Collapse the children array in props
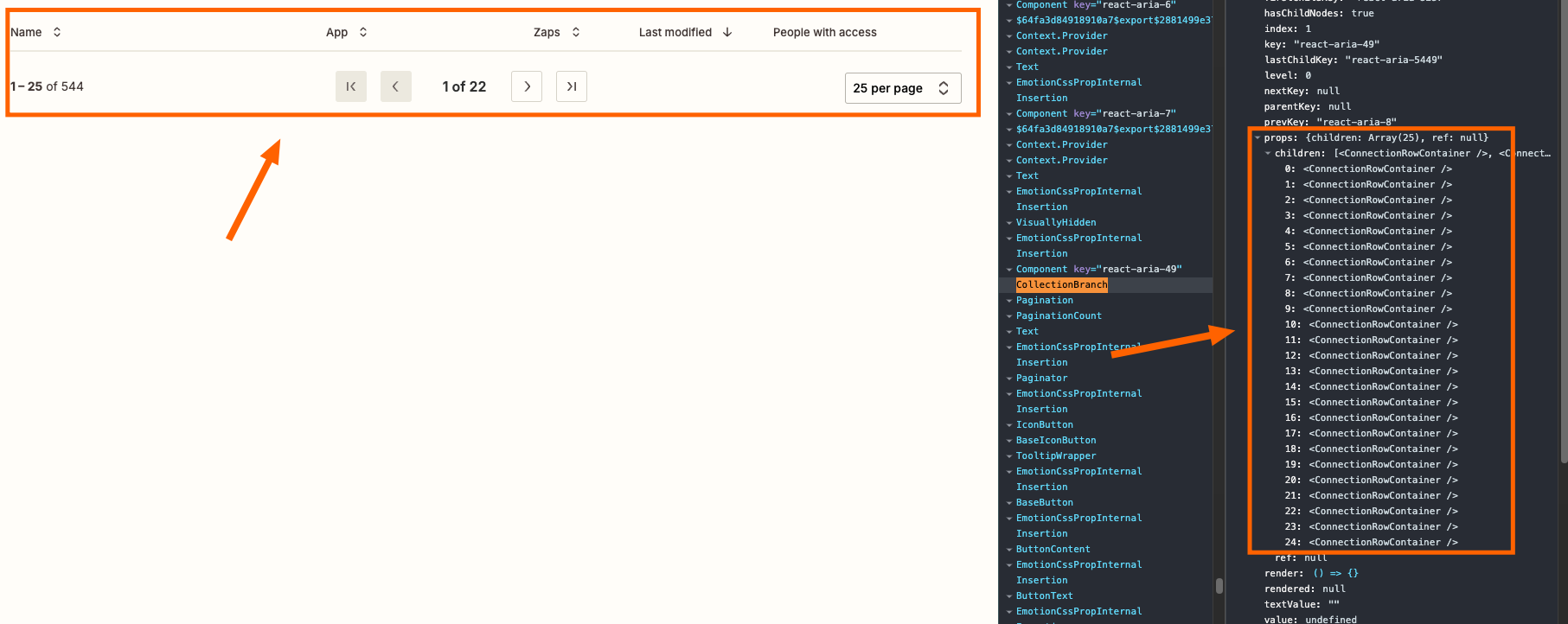 coord(1268,154)
